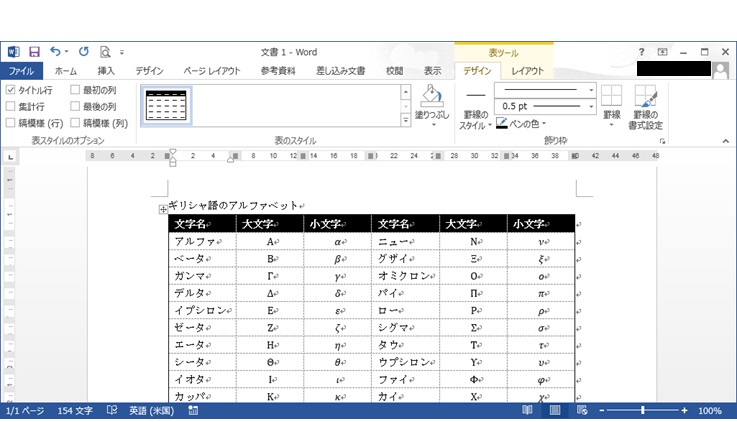Viewport: 737px width, 422px height.
Task: Click the zoom slider handle
Action: (643, 410)
